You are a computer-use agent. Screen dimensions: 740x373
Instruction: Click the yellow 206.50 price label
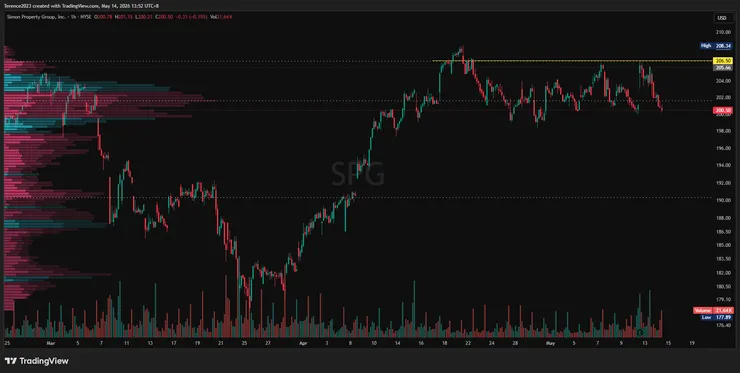coord(723,61)
